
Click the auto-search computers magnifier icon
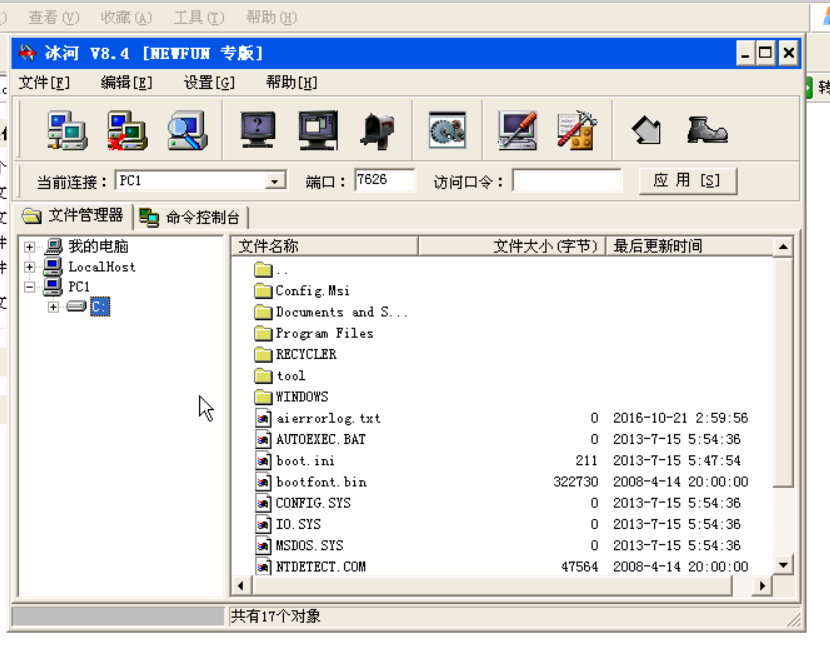187,131
